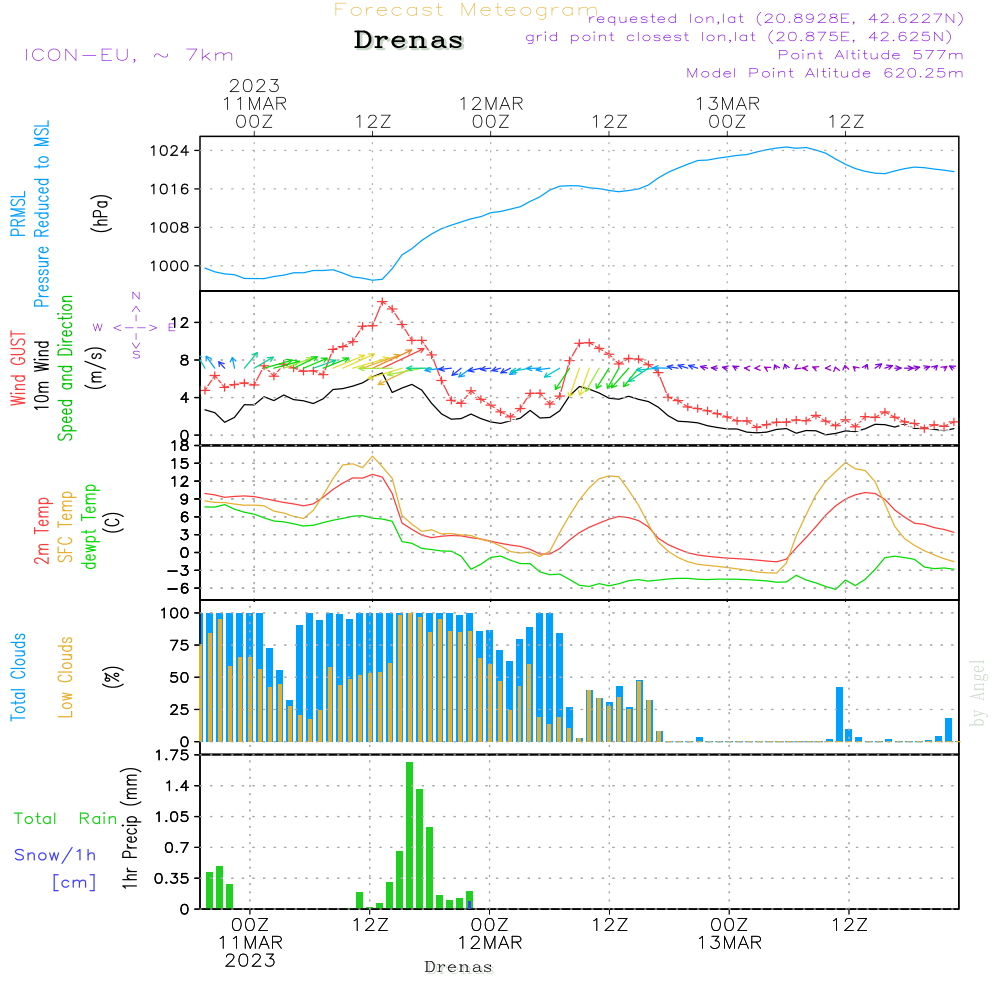Click the wind direction compass rose
1000x1000 pixels.
tap(135, 326)
